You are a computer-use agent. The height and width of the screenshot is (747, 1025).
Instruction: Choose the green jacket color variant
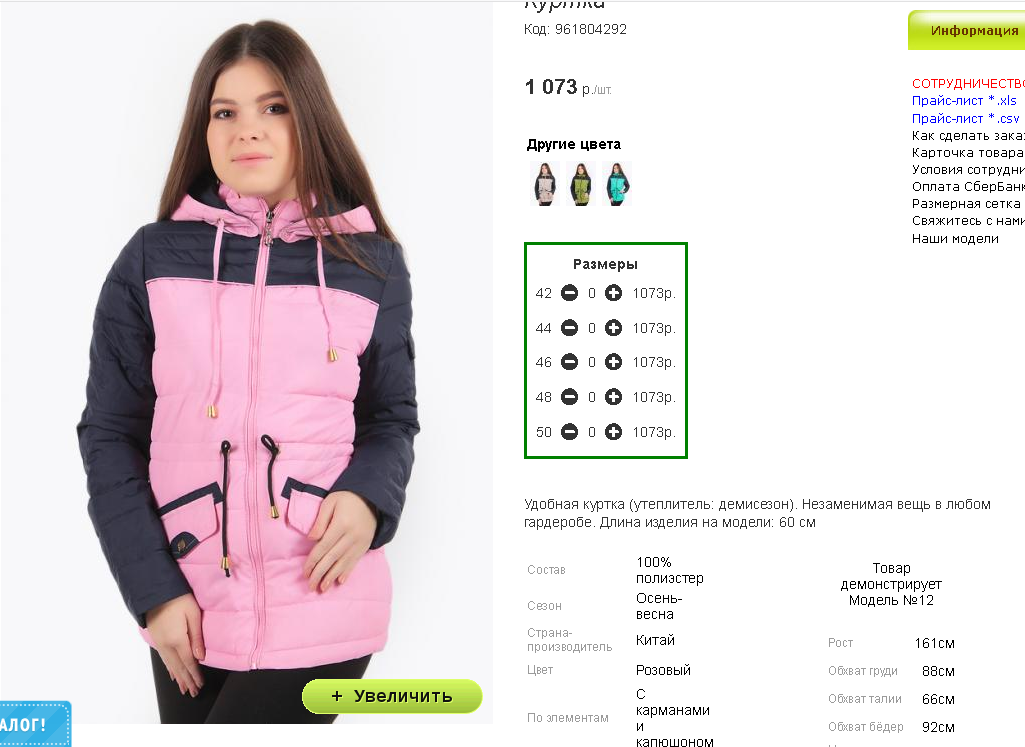(x=580, y=184)
